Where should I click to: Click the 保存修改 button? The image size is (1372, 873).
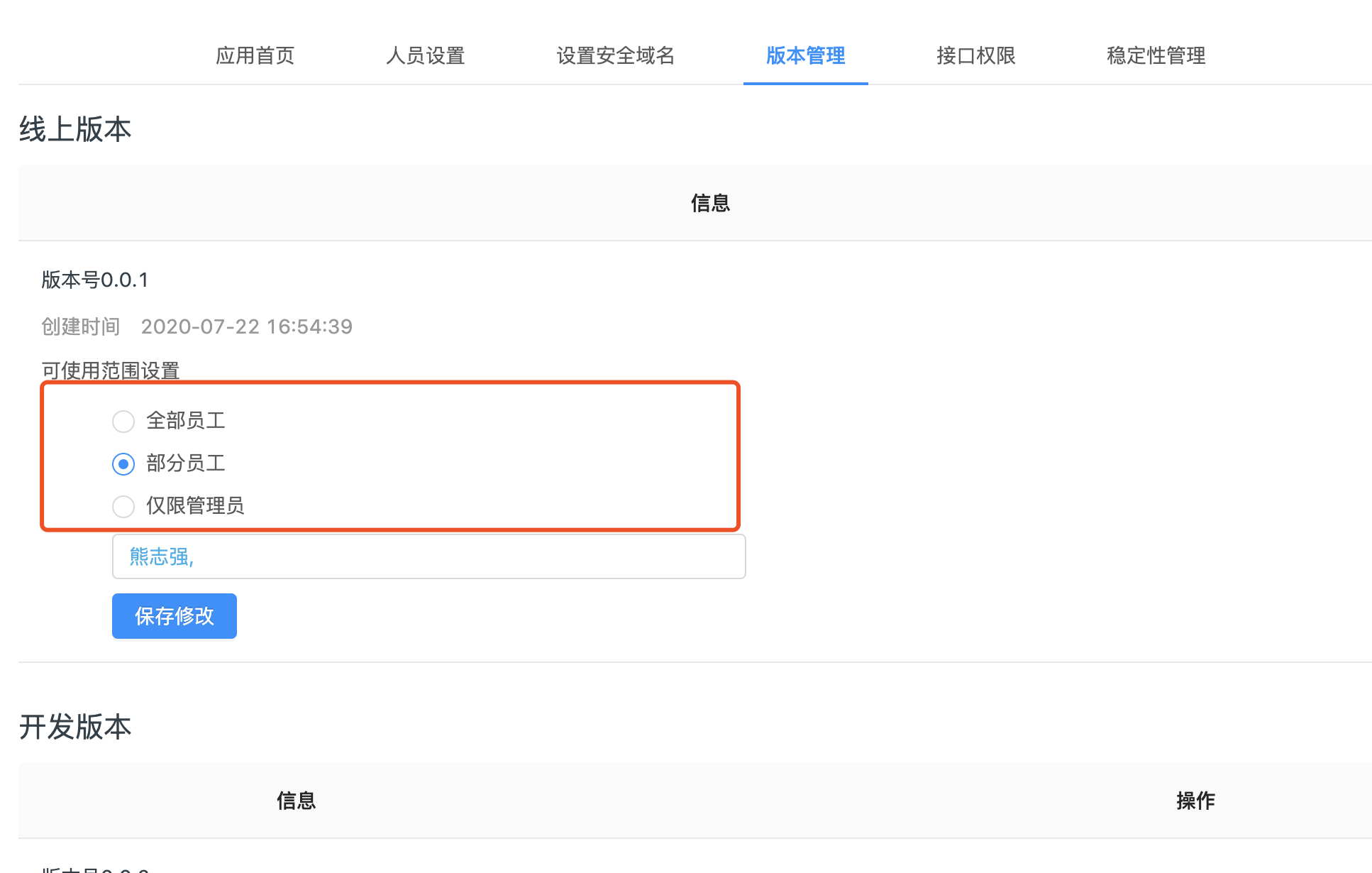(x=174, y=615)
